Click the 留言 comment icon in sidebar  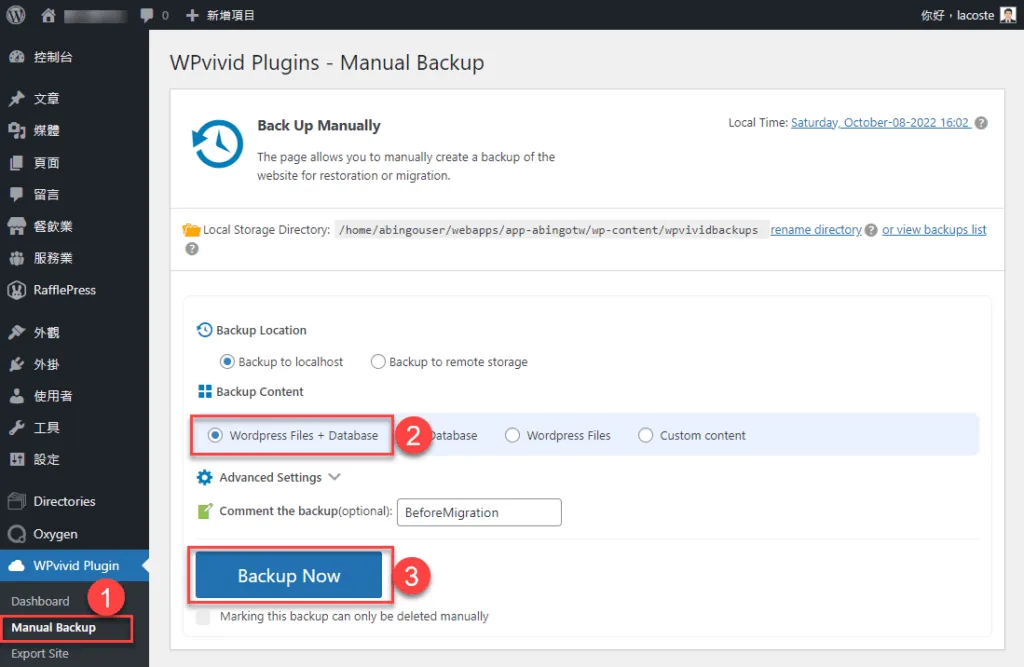(x=17, y=194)
